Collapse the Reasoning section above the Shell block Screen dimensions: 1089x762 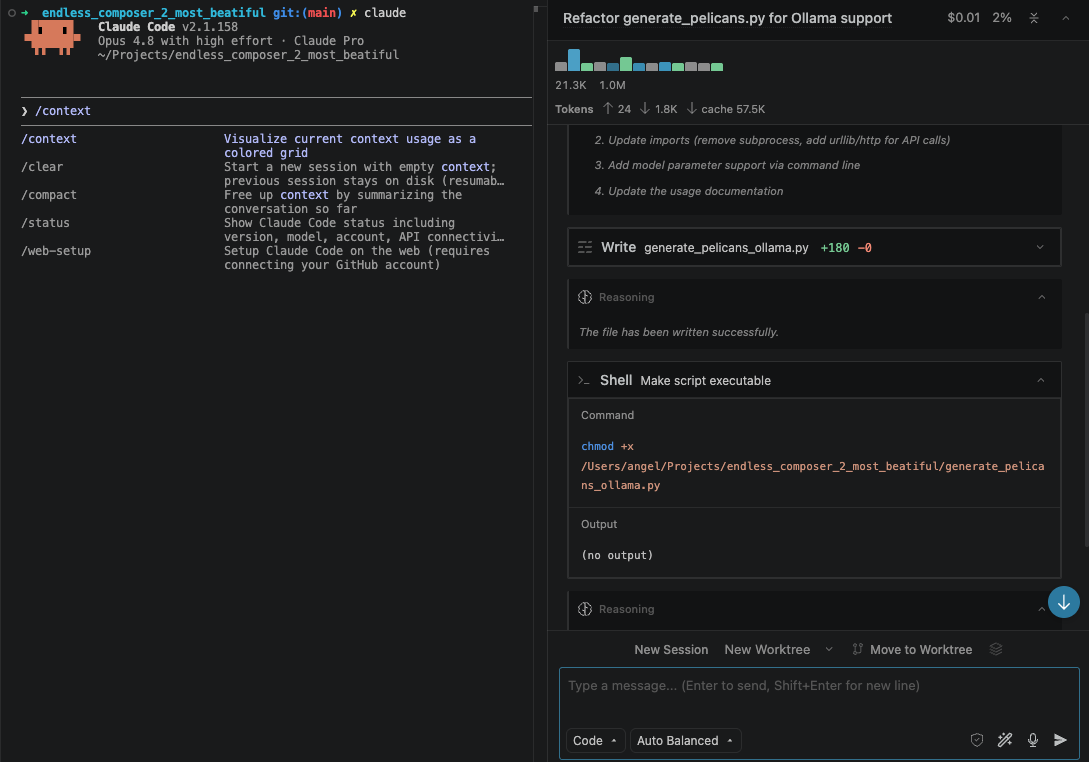[x=1041, y=297]
